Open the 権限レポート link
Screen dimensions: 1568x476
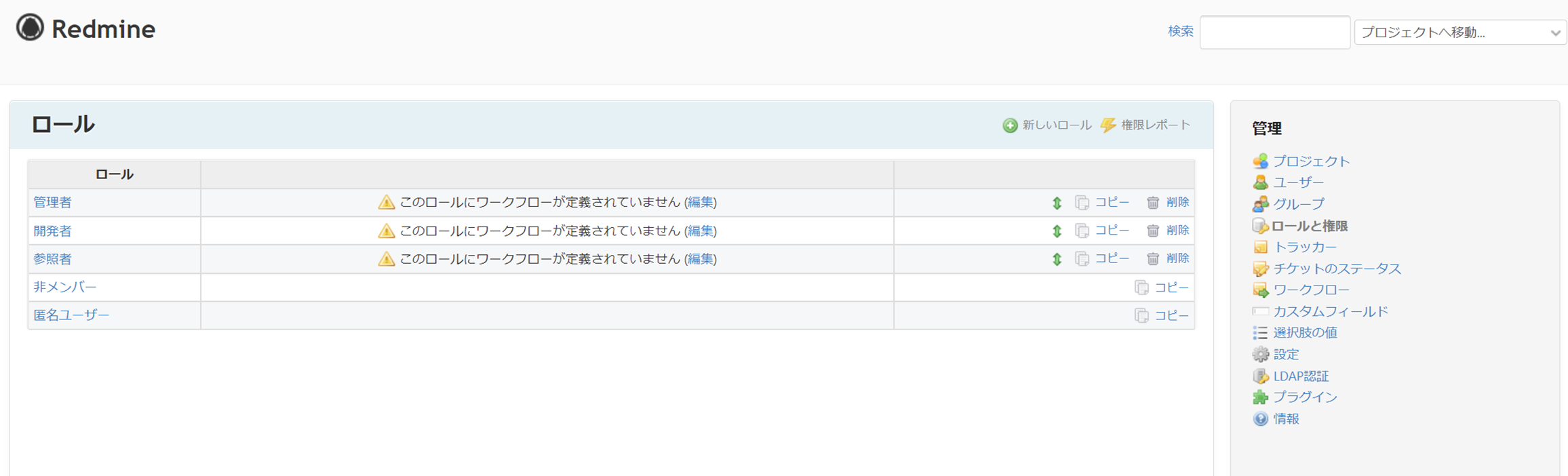(1156, 125)
